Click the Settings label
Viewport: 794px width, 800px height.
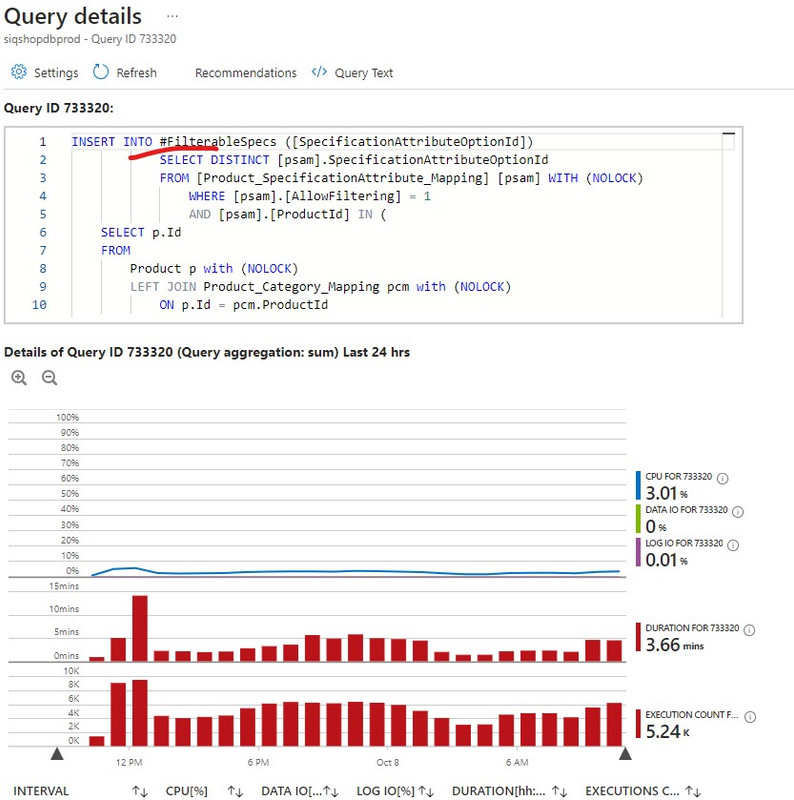click(56, 73)
